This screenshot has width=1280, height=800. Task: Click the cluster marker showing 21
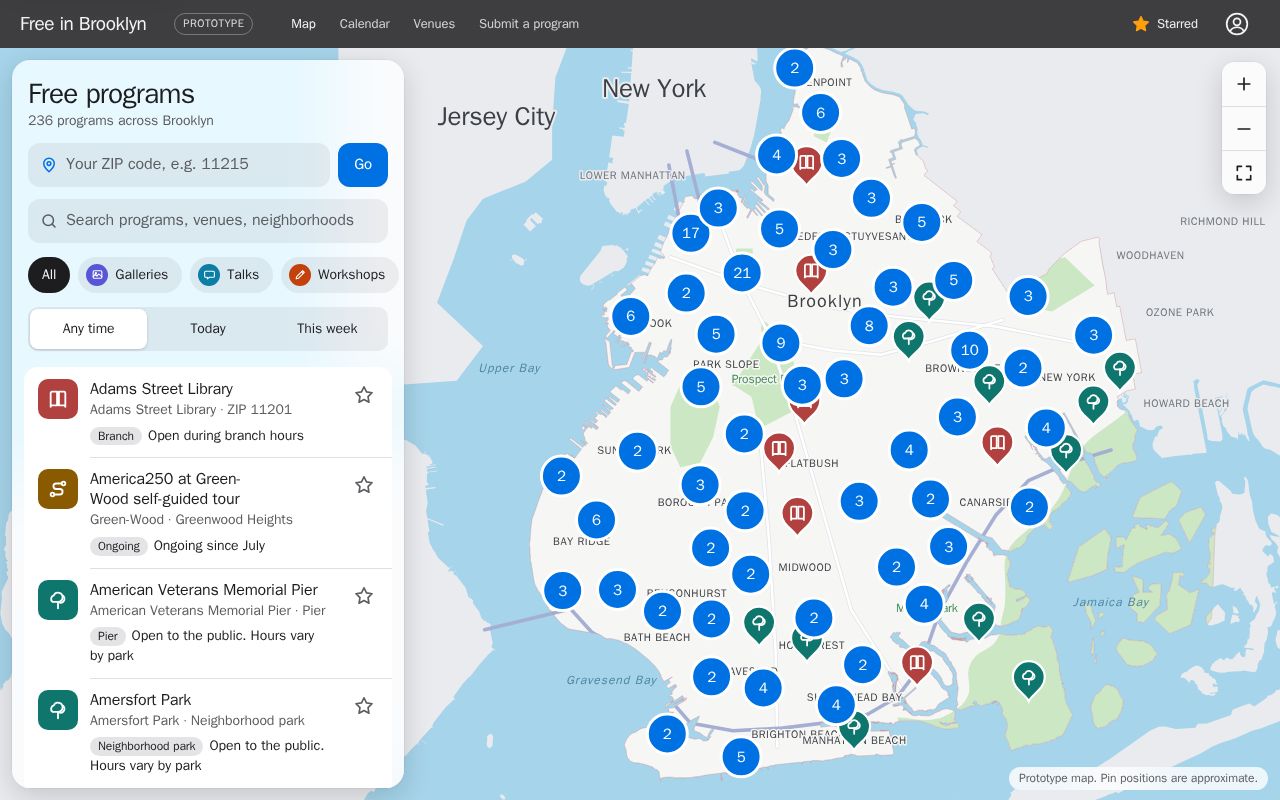(x=742, y=273)
